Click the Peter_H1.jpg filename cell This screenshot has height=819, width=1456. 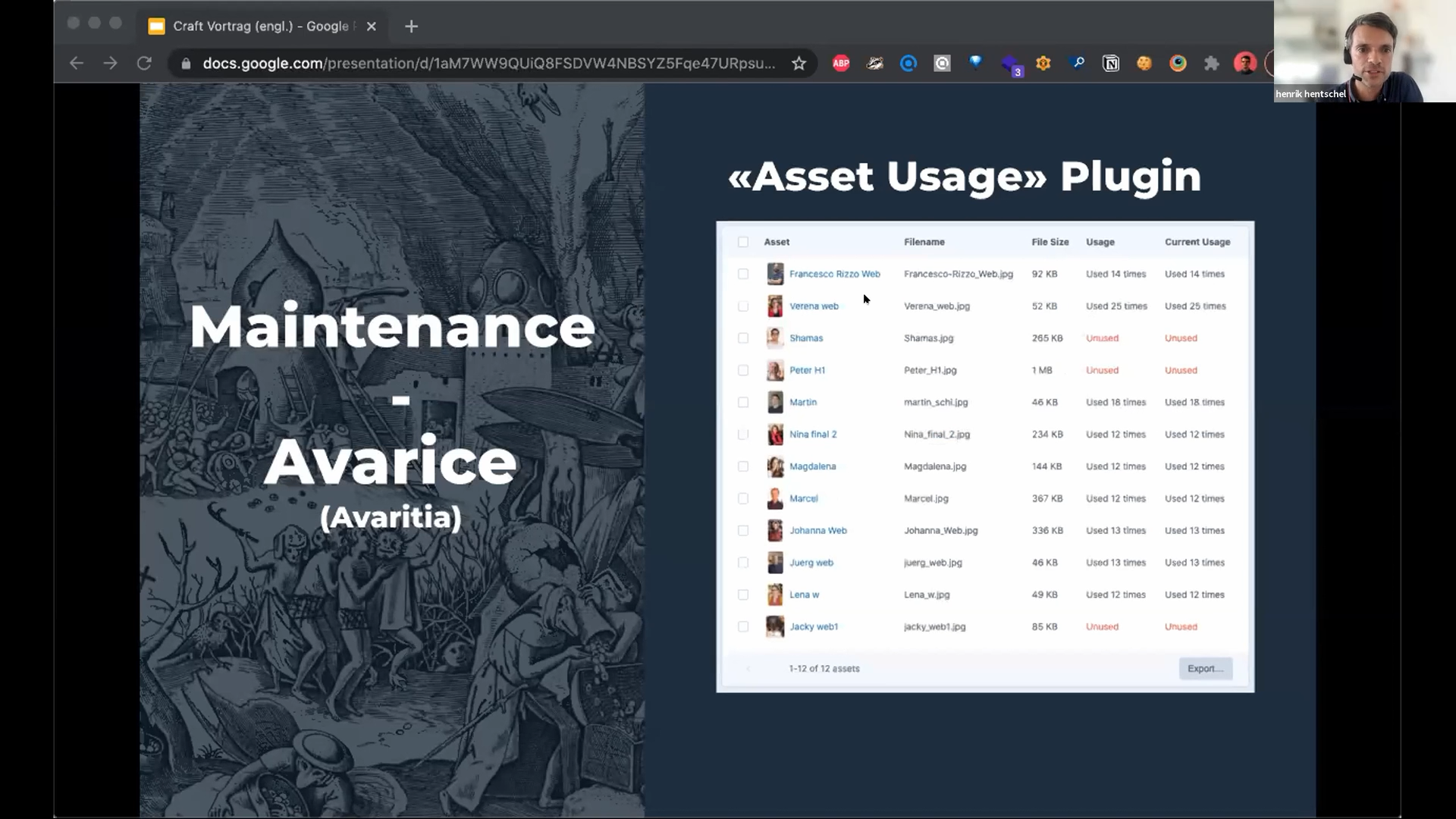point(930,370)
